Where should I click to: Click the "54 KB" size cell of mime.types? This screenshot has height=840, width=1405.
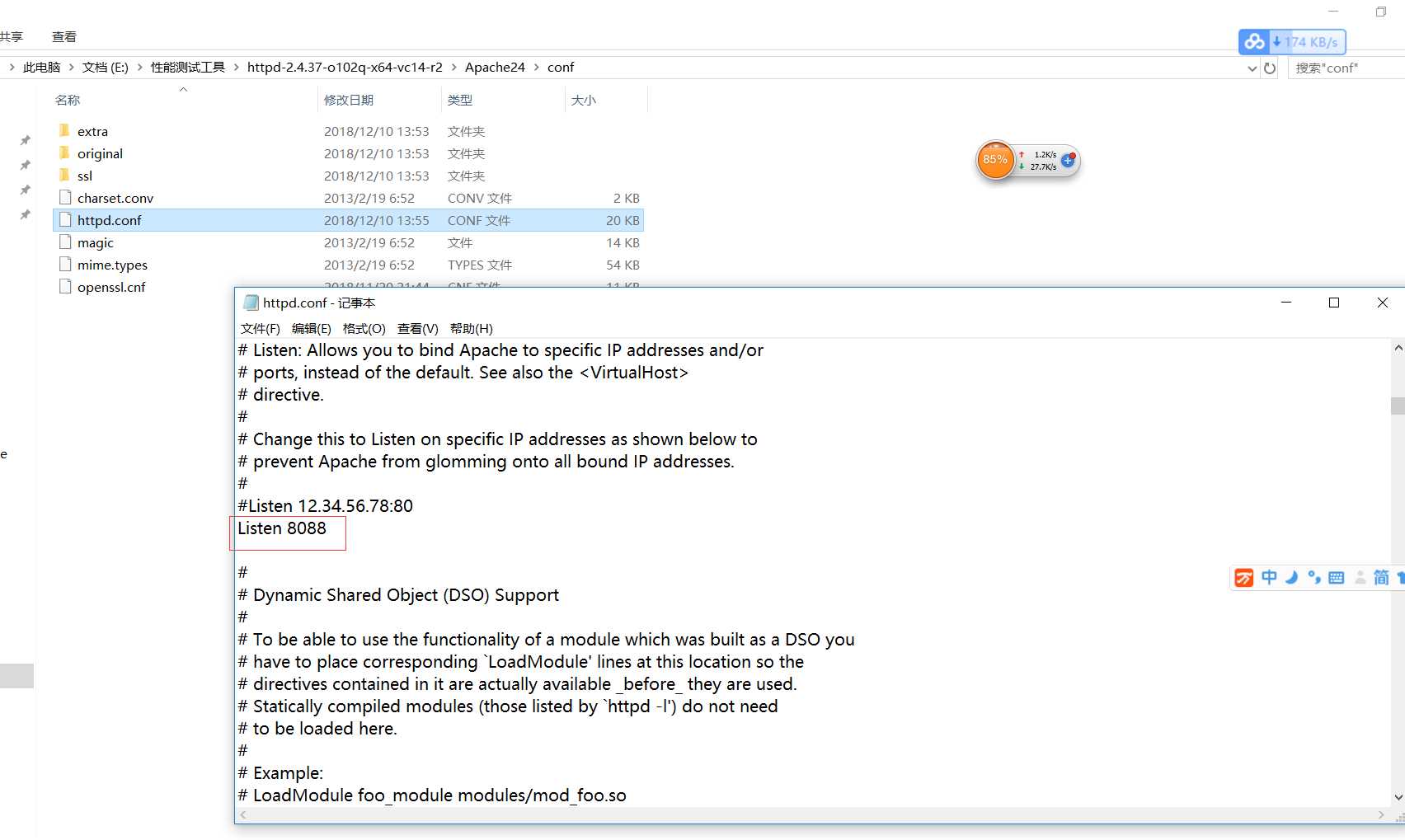[623, 265]
